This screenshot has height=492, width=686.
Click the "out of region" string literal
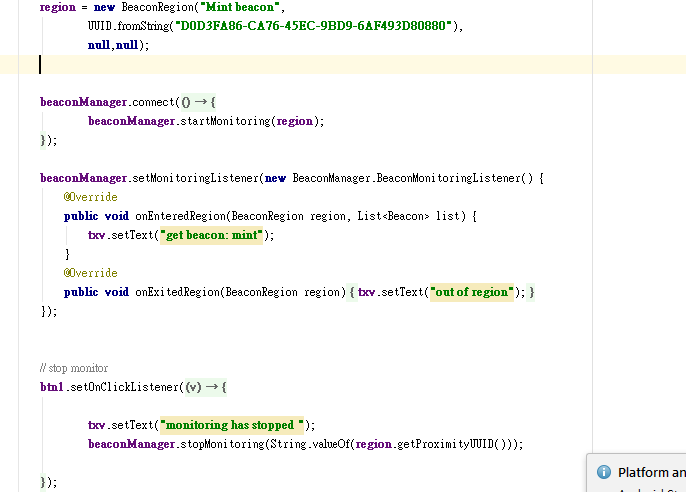[470, 292]
